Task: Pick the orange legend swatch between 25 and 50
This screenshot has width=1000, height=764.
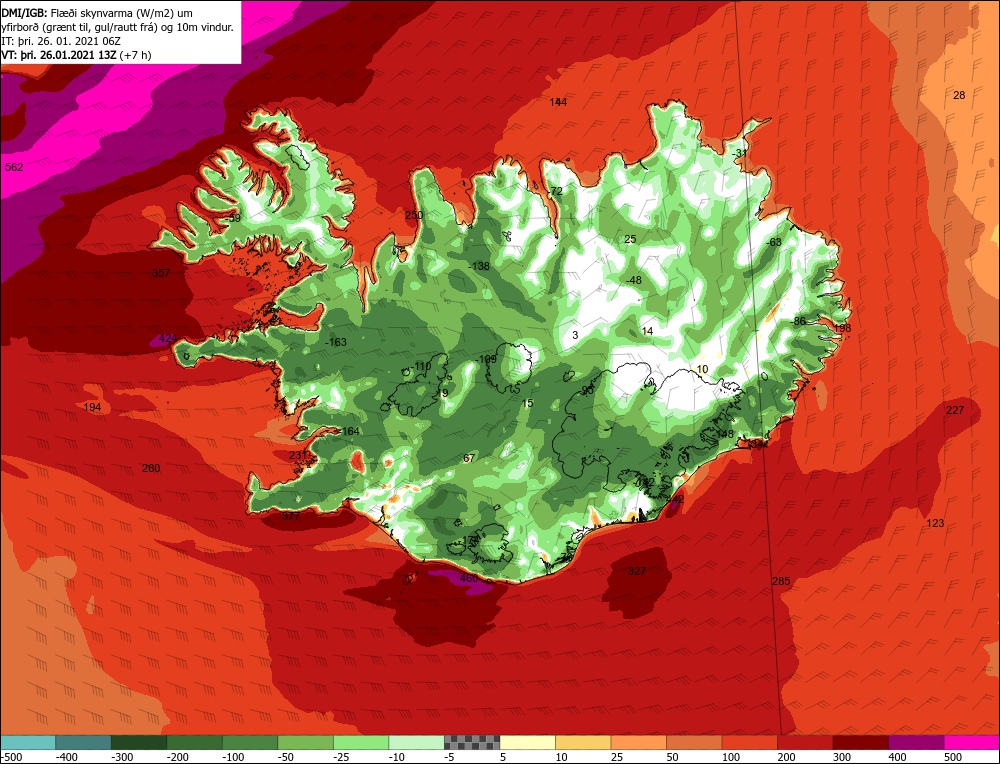Action: (x=638, y=742)
